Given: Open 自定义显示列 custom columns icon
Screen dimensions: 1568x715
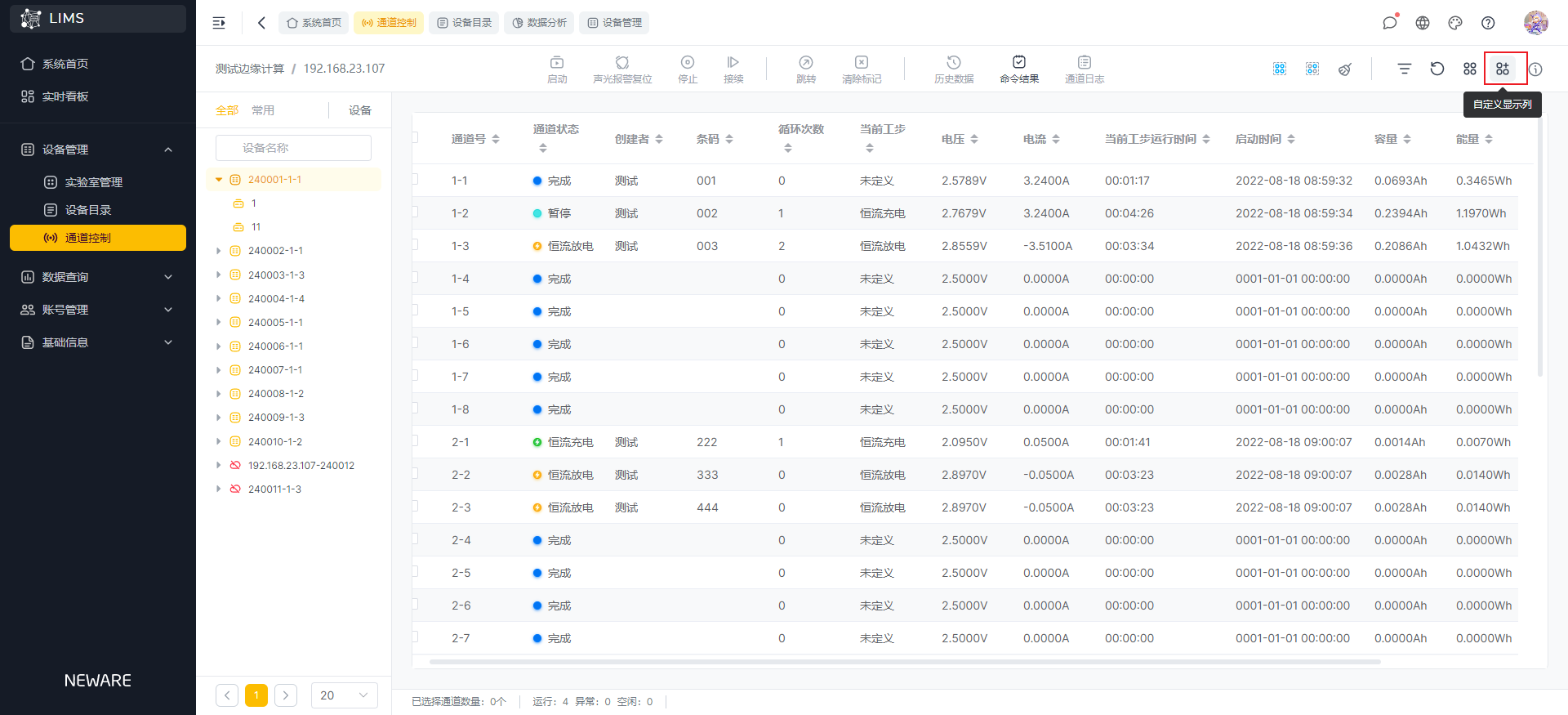Looking at the screenshot, I should (x=1503, y=69).
